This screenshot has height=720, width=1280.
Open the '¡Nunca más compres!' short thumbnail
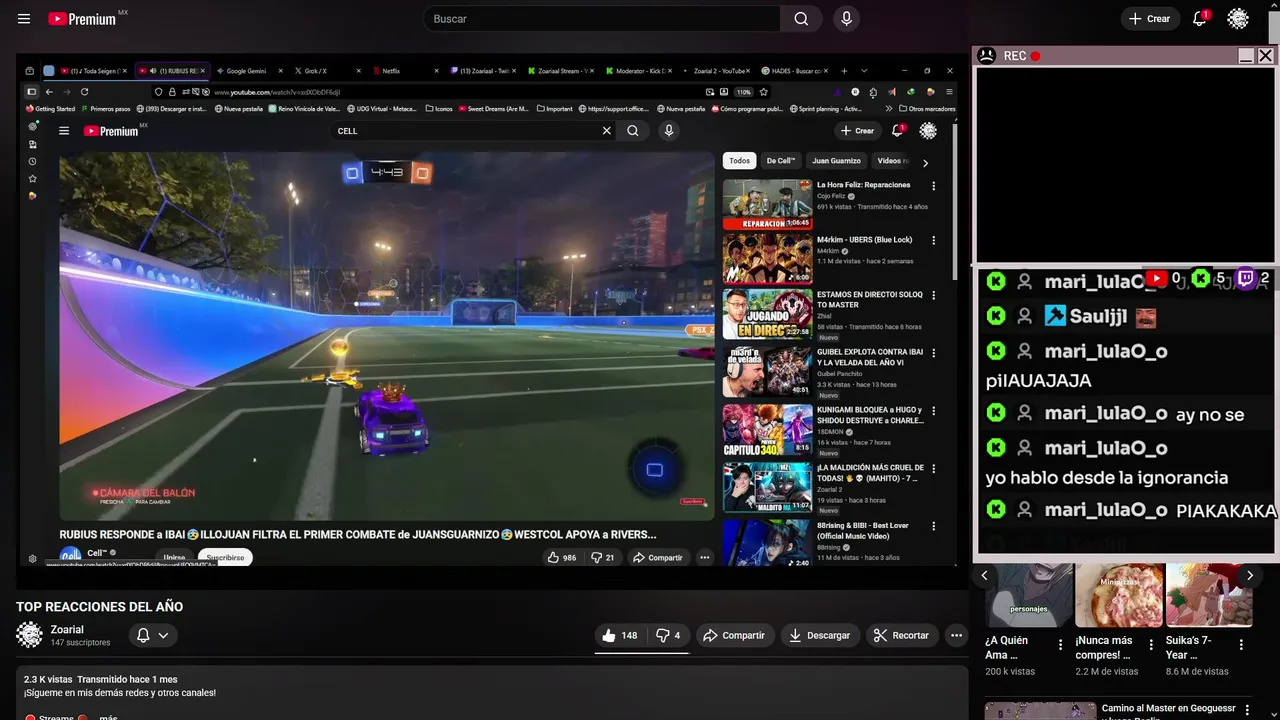[1119, 595]
